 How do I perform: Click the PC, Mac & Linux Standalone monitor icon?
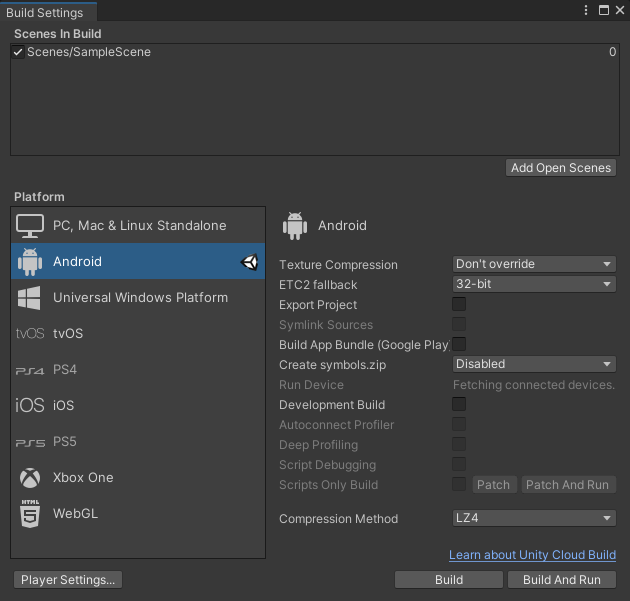[30, 226]
